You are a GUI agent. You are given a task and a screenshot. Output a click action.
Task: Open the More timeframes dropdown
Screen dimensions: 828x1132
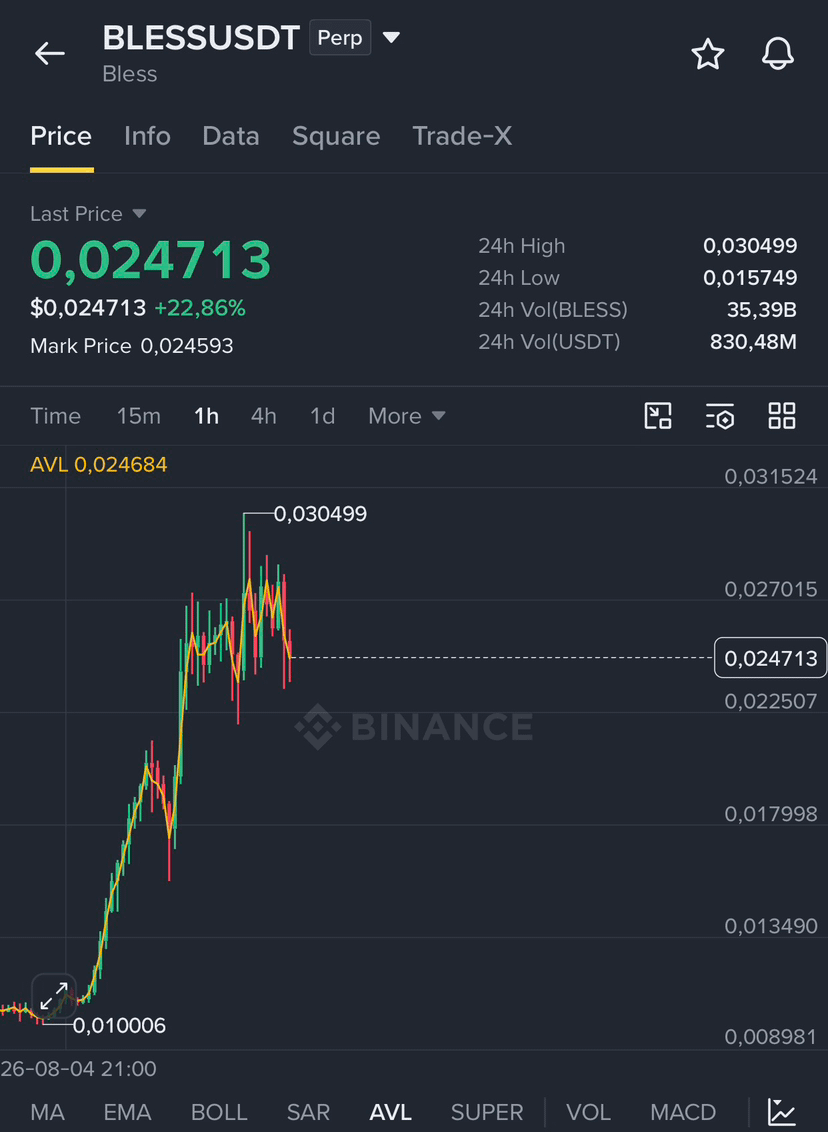406,416
